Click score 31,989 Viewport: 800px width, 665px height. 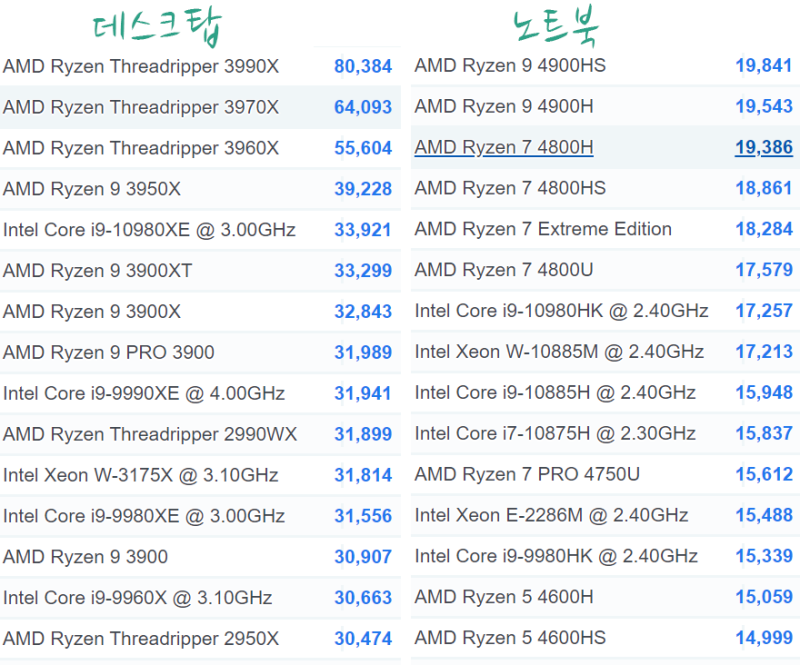[x=363, y=352]
